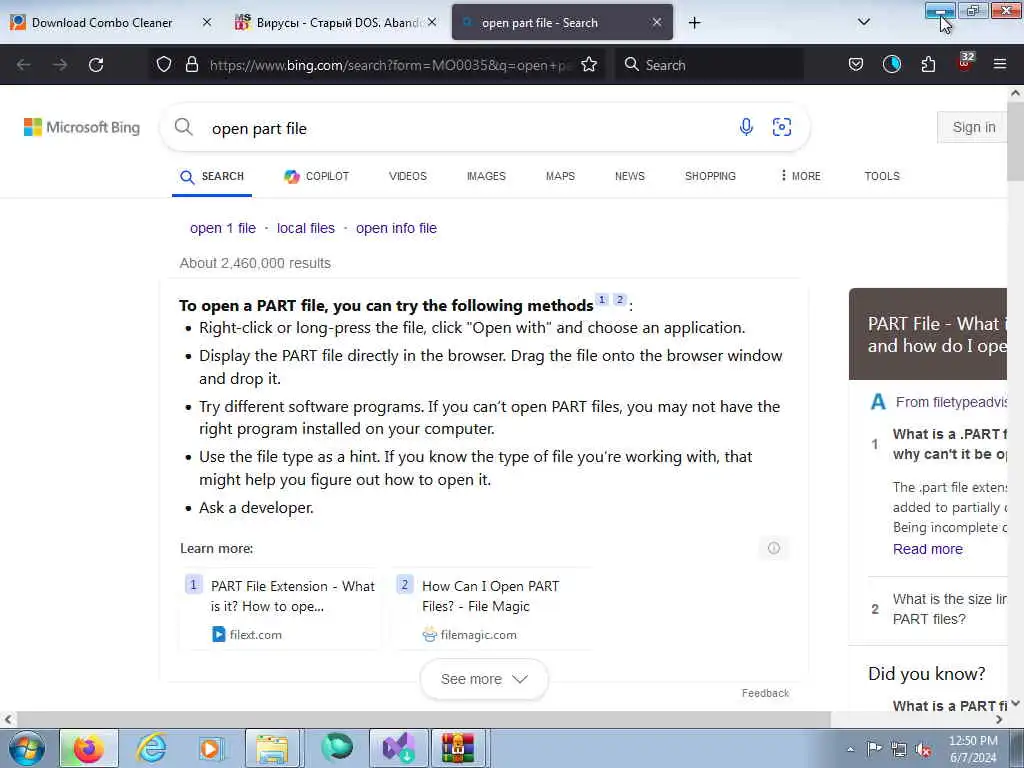Click citation superscript 2 in the answer heading
The image size is (1024, 768).
620,299
